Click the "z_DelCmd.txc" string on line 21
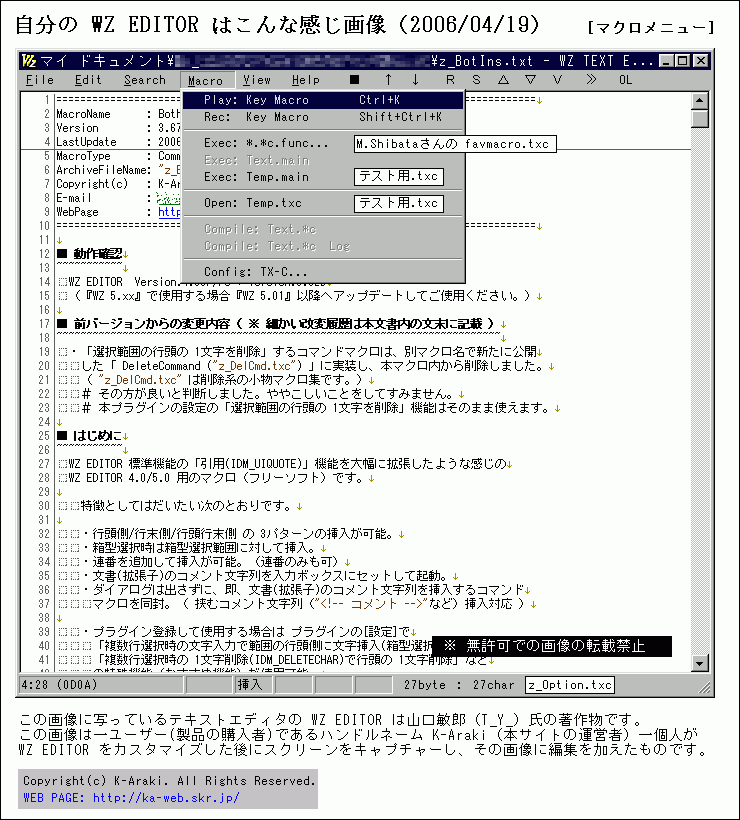The width and height of the screenshot is (740, 820). [x=140, y=380]
